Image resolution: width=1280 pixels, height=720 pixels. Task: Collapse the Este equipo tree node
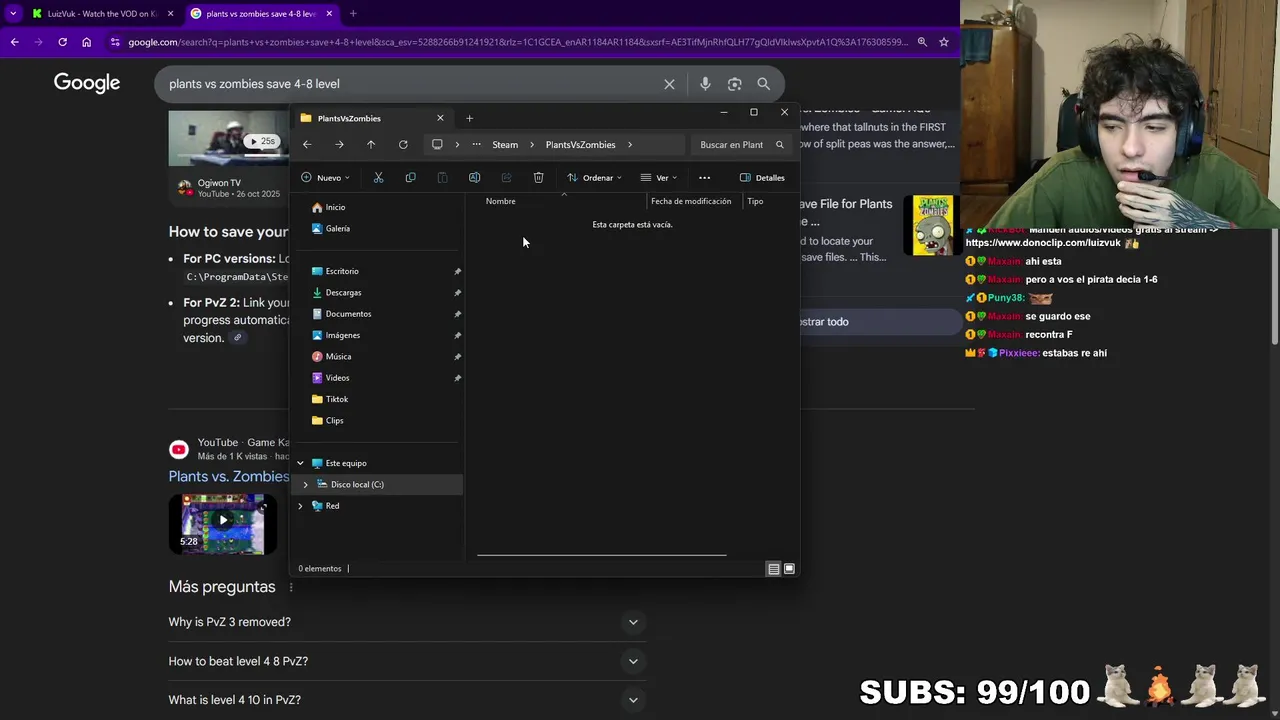click(300, 463)
